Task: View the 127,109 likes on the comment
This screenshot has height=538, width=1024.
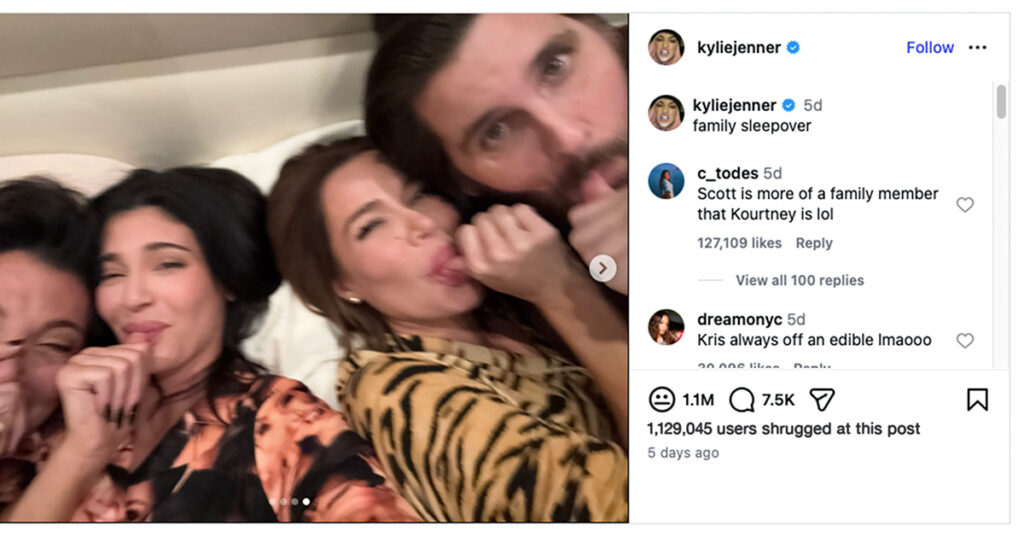Action: [739, 243]
